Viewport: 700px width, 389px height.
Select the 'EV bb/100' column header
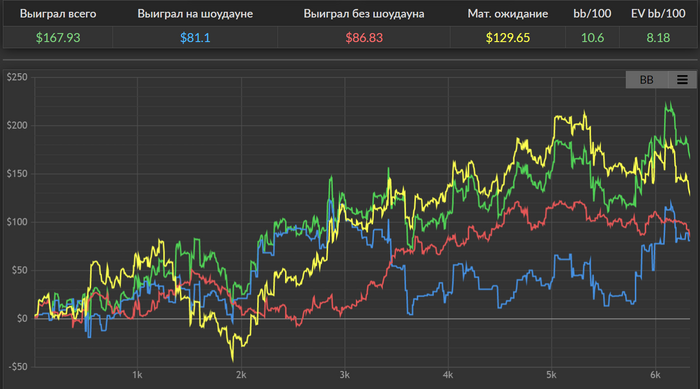point(658,14)
